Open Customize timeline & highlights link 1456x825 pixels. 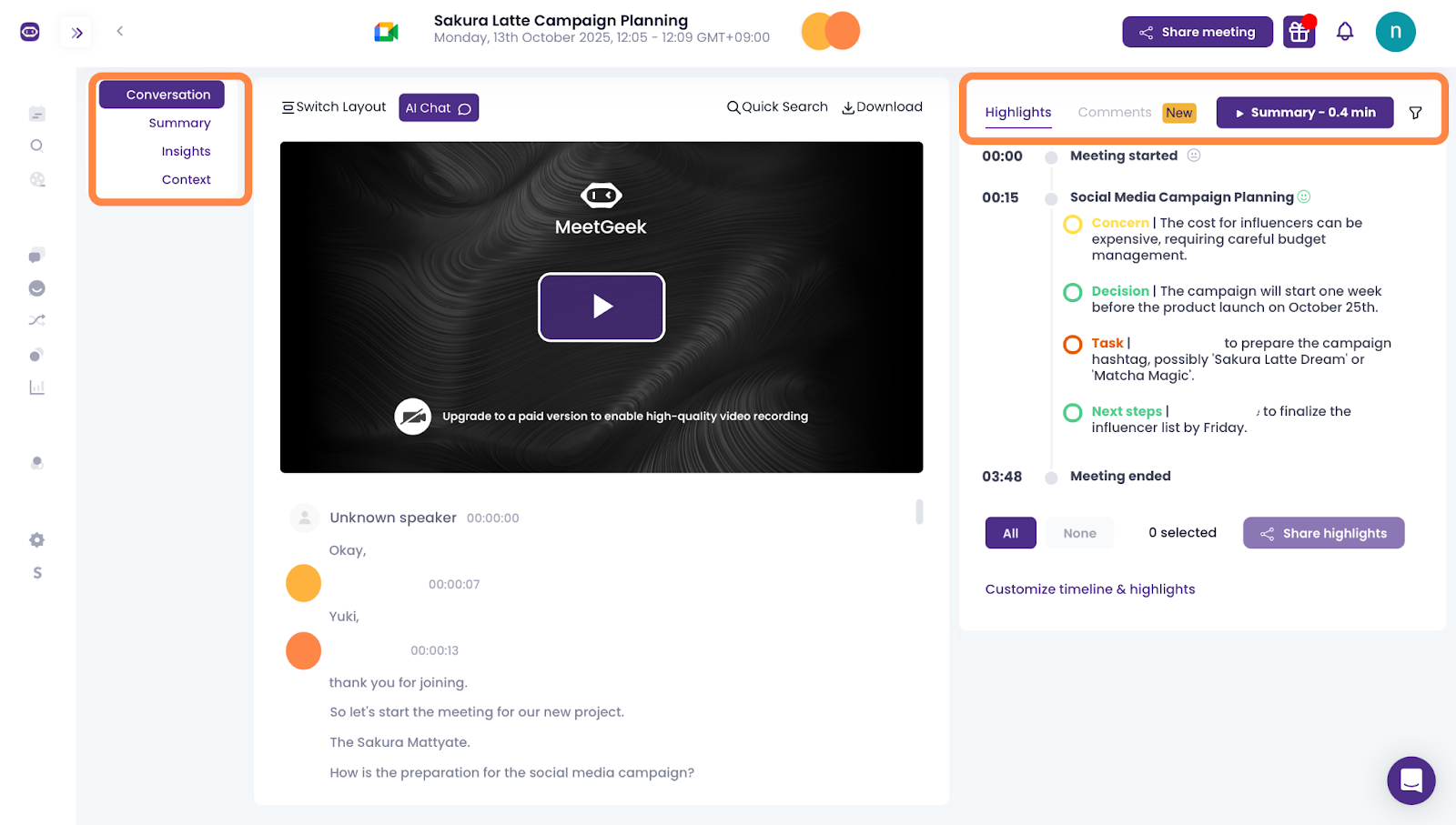[1089, 589]
